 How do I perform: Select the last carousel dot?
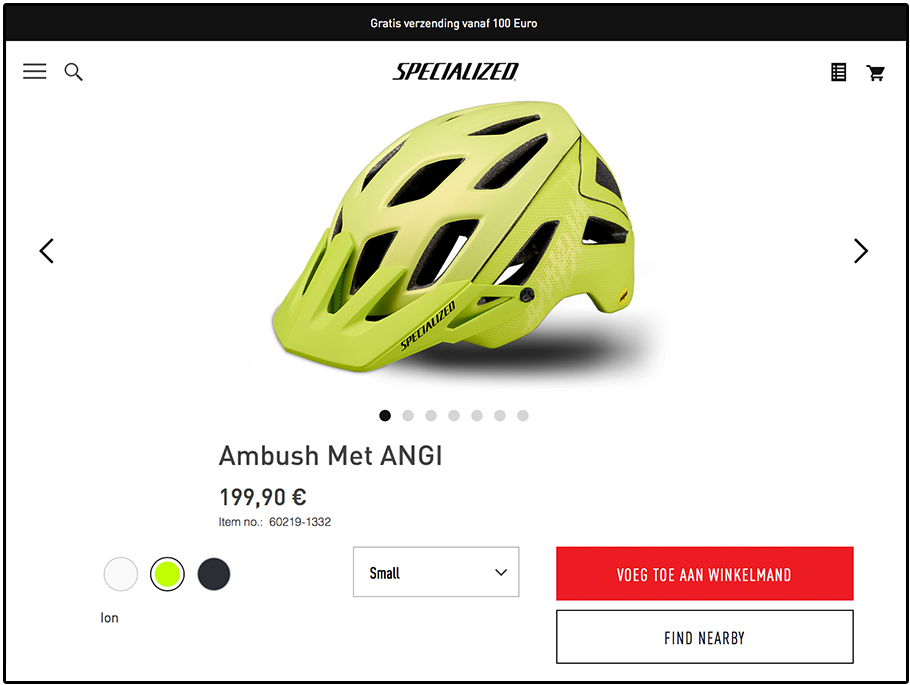pyautogui.click(x=523, y=416)
